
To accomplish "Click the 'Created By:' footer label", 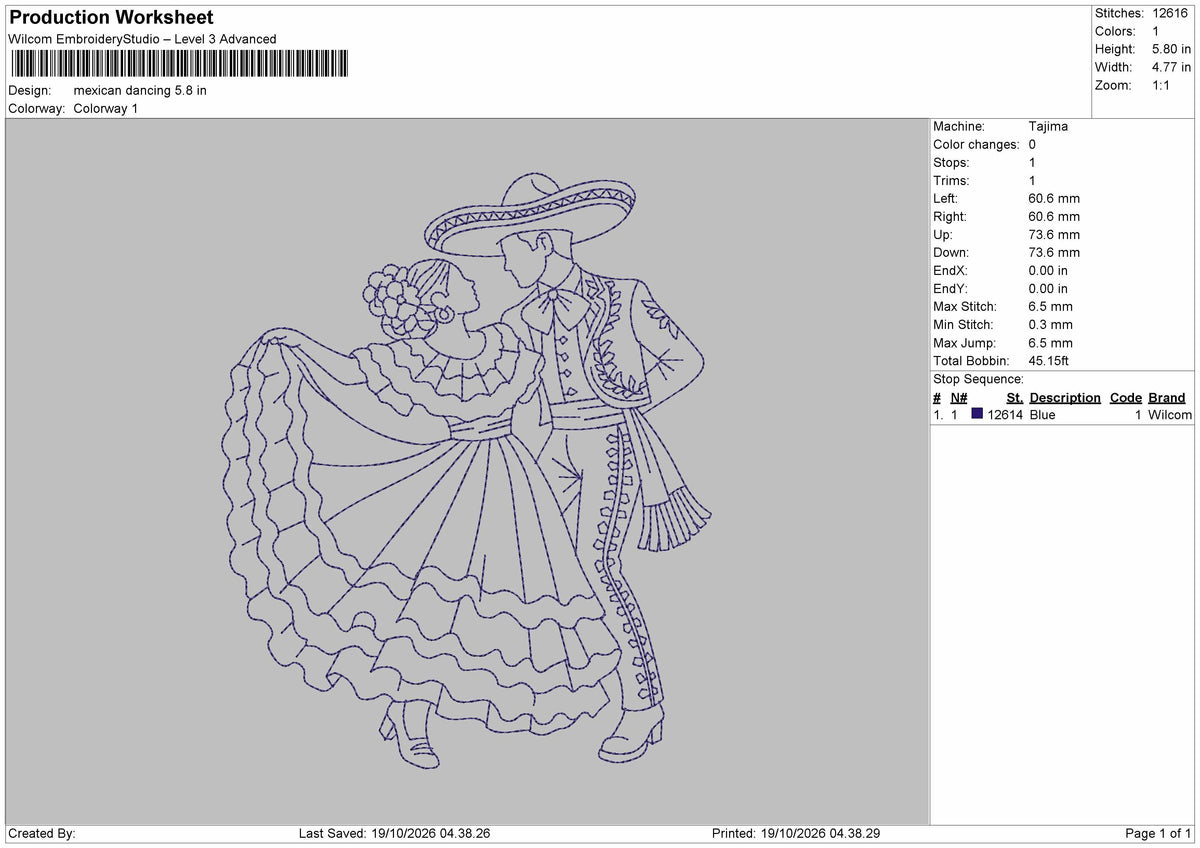I will coord(42,834).
